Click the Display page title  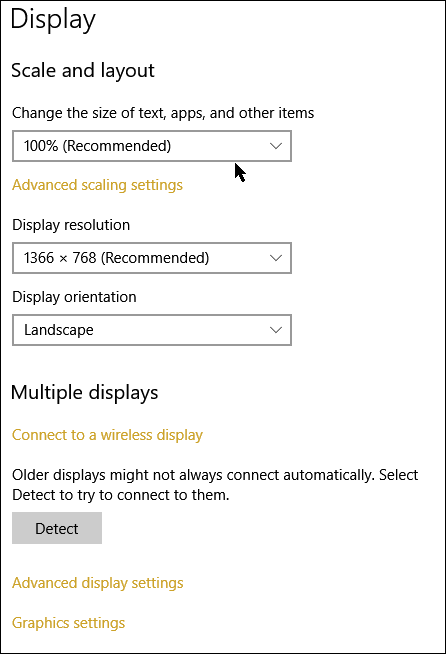pos(53,19)
